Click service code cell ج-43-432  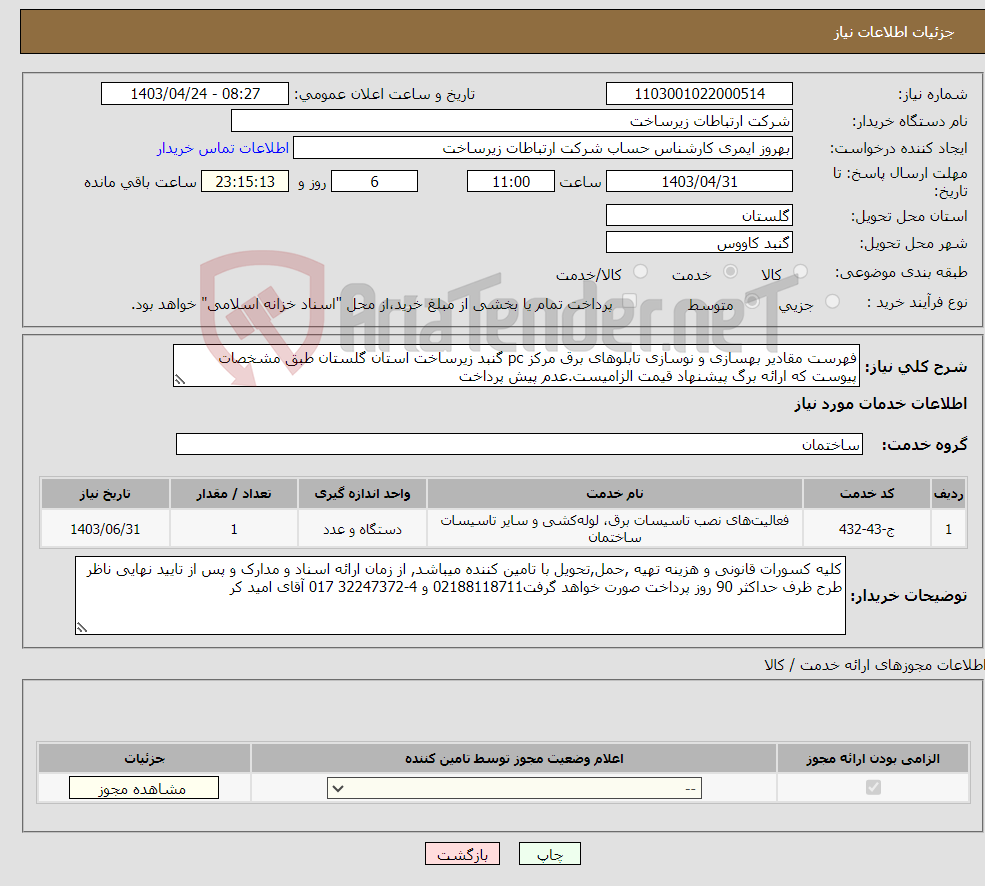(866, 529)
